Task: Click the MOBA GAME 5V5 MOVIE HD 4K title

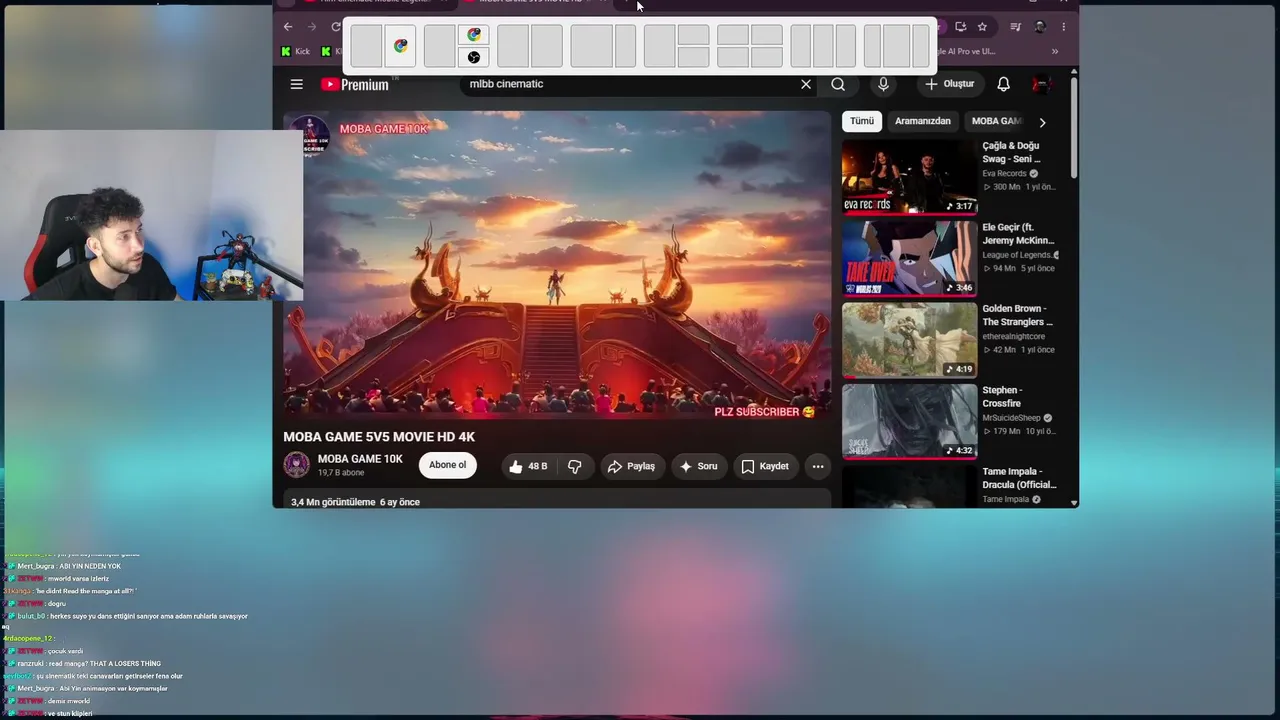Action: click(379, 437)
